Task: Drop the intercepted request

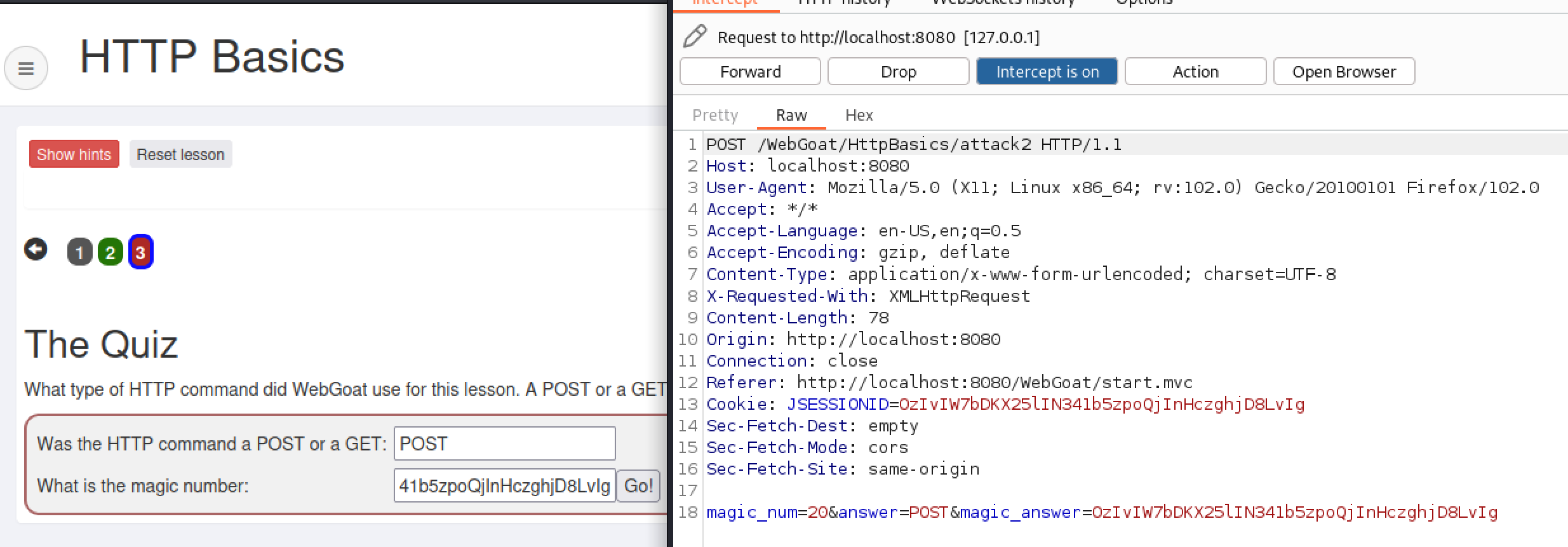Action: (x=898, y=72)
